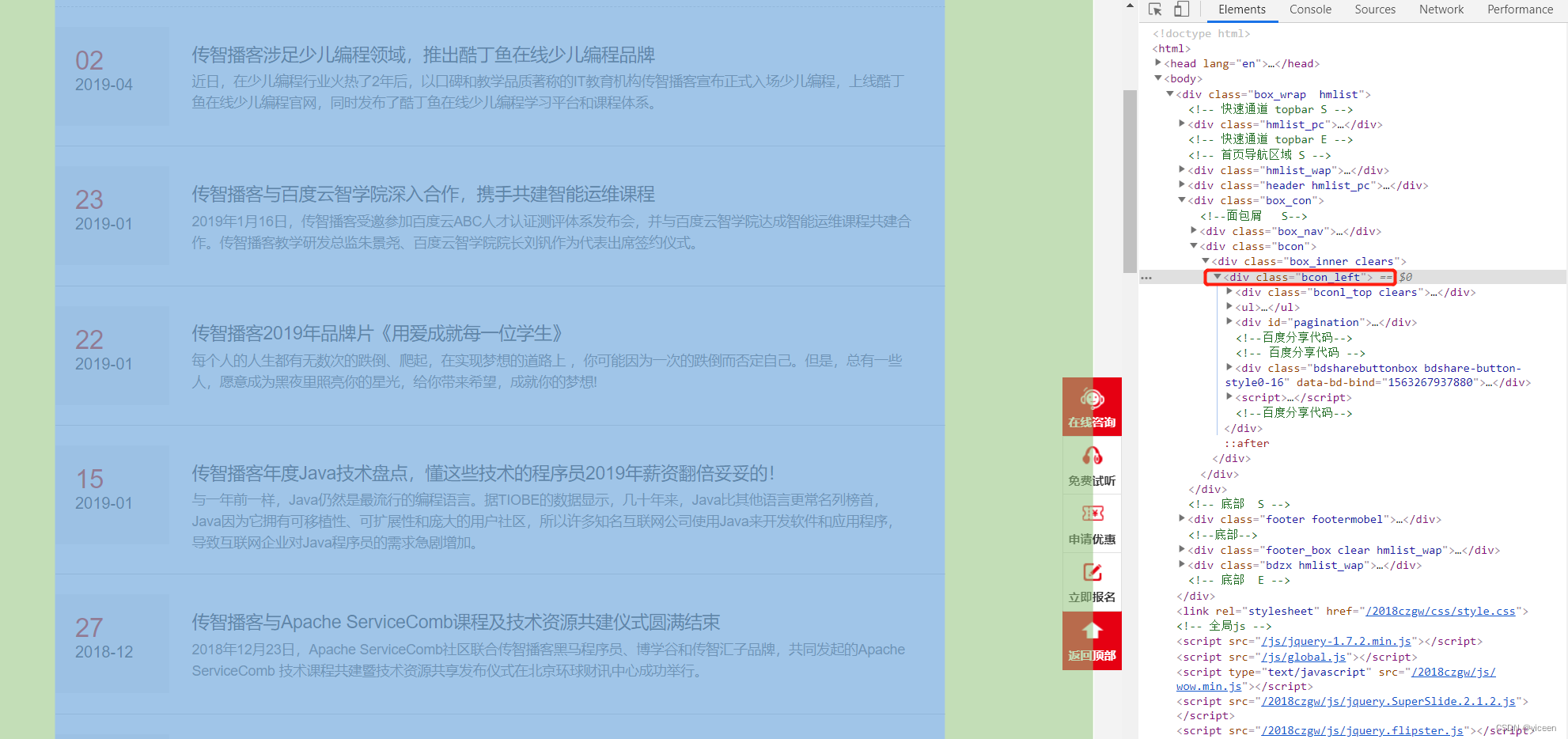Open the Performance tab
The image size is (1568, 739).
point(1520,9)
